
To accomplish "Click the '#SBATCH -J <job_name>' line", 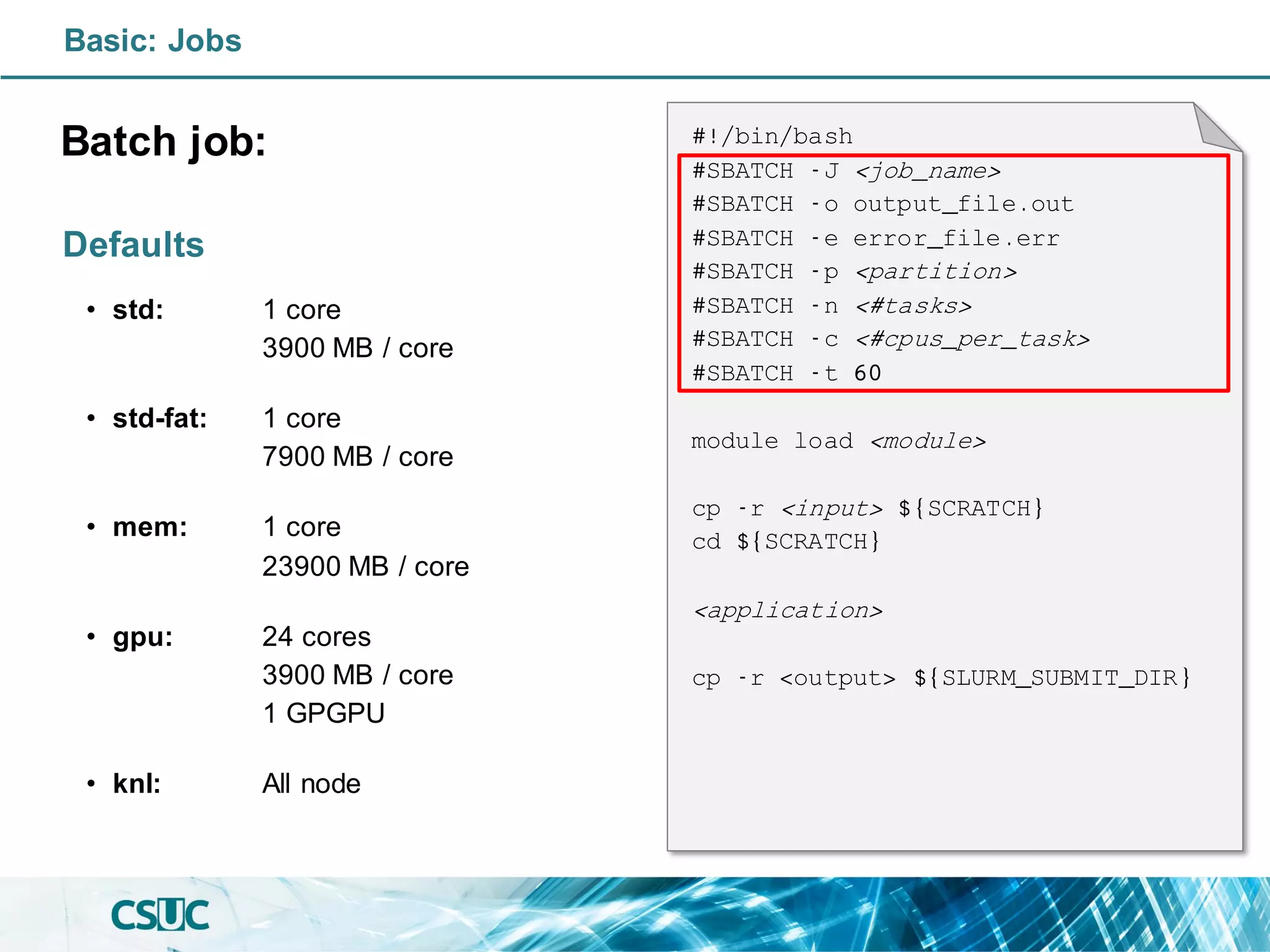I will (846, 171).
